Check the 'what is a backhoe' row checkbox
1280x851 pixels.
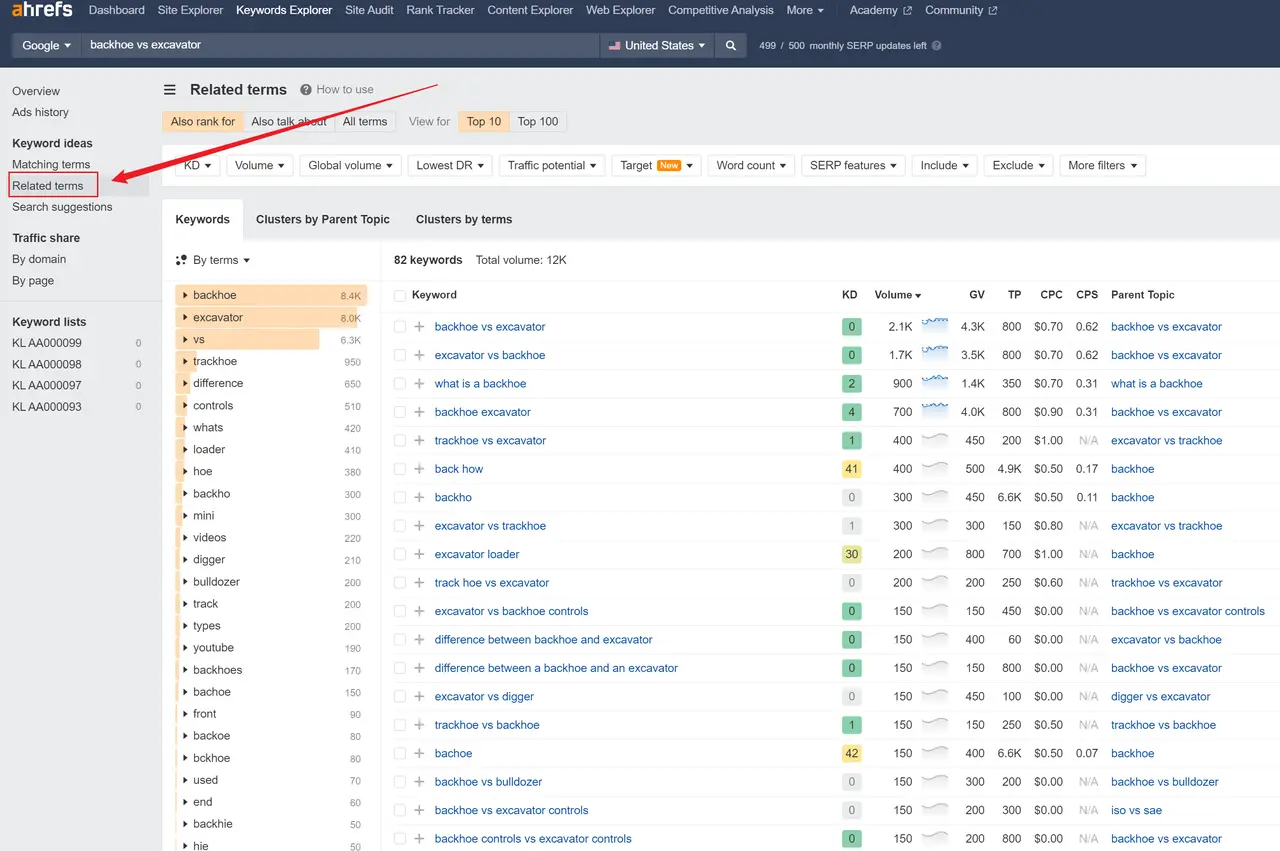coord(400,384)
